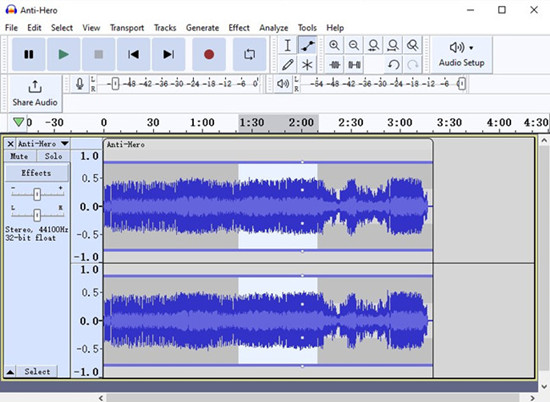Viewport: 550px width, 402px height.
Task: Click the Share Audio button
Action: 35,93
